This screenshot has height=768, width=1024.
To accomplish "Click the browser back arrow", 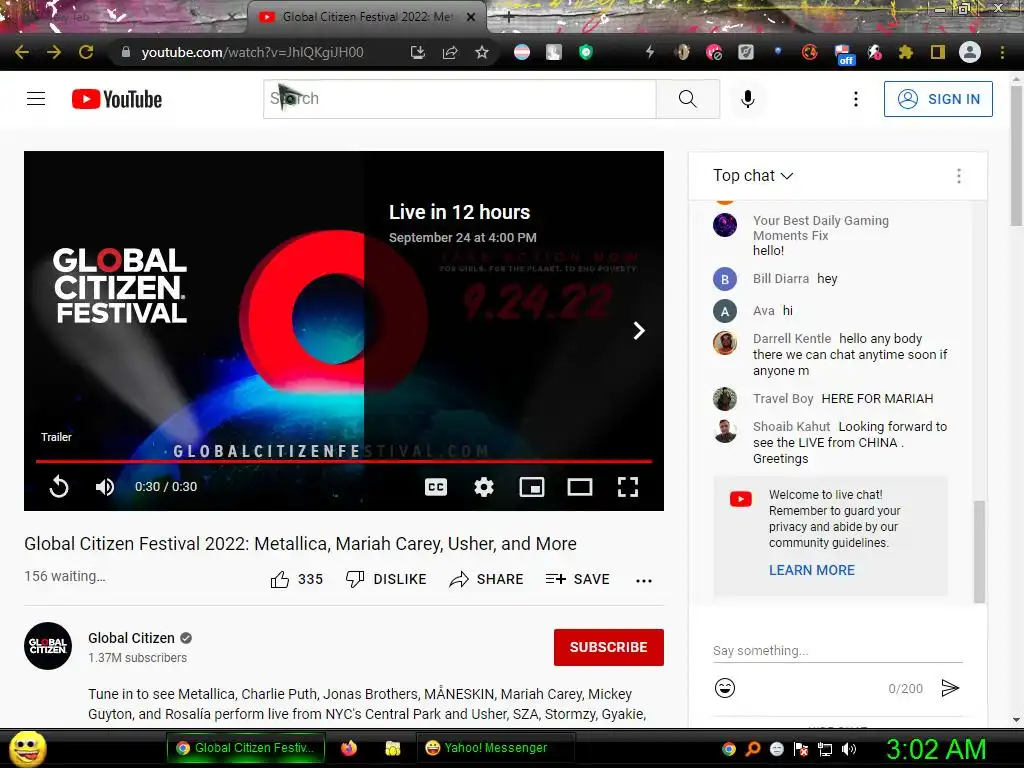I will [x=22, y=52].
